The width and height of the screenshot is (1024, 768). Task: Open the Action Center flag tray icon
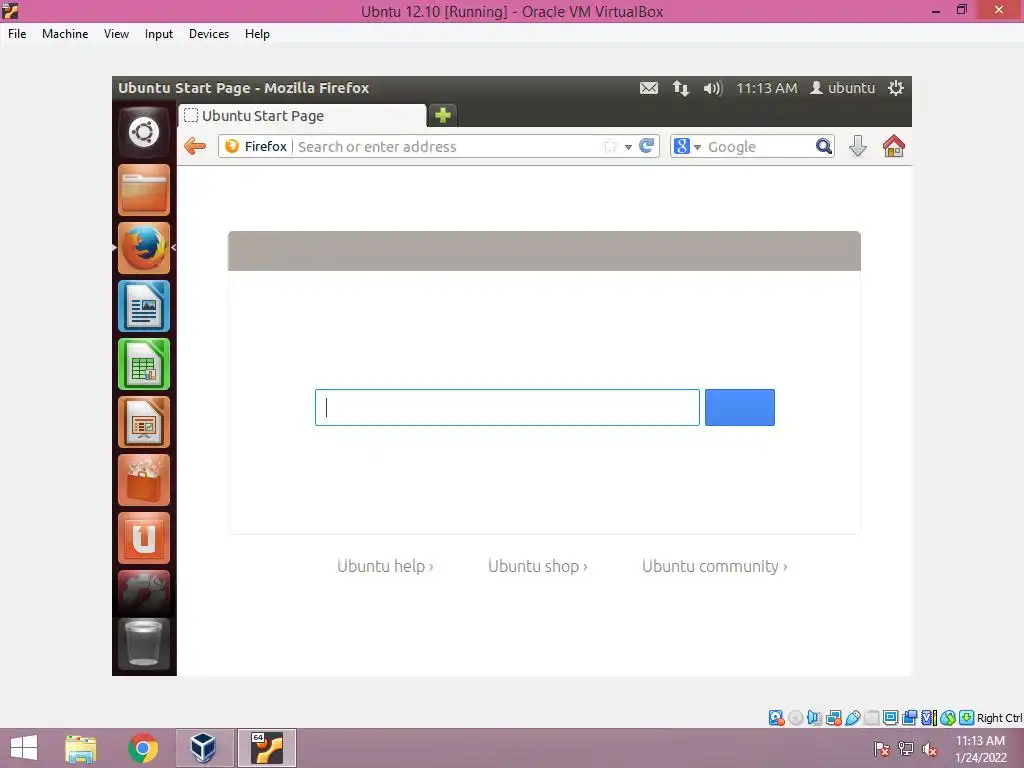click(882, 749)
